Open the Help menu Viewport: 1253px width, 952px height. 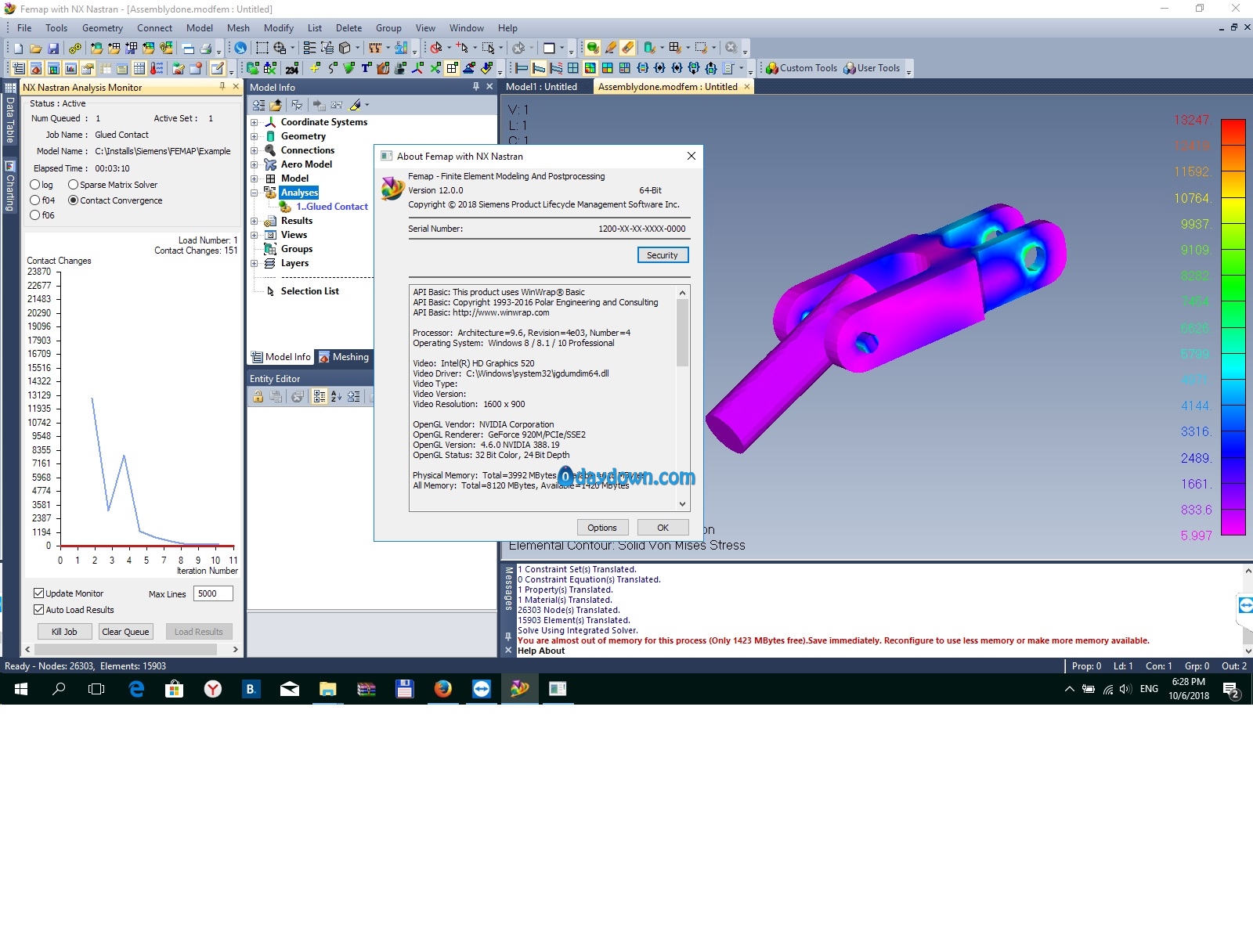(507, 28)
